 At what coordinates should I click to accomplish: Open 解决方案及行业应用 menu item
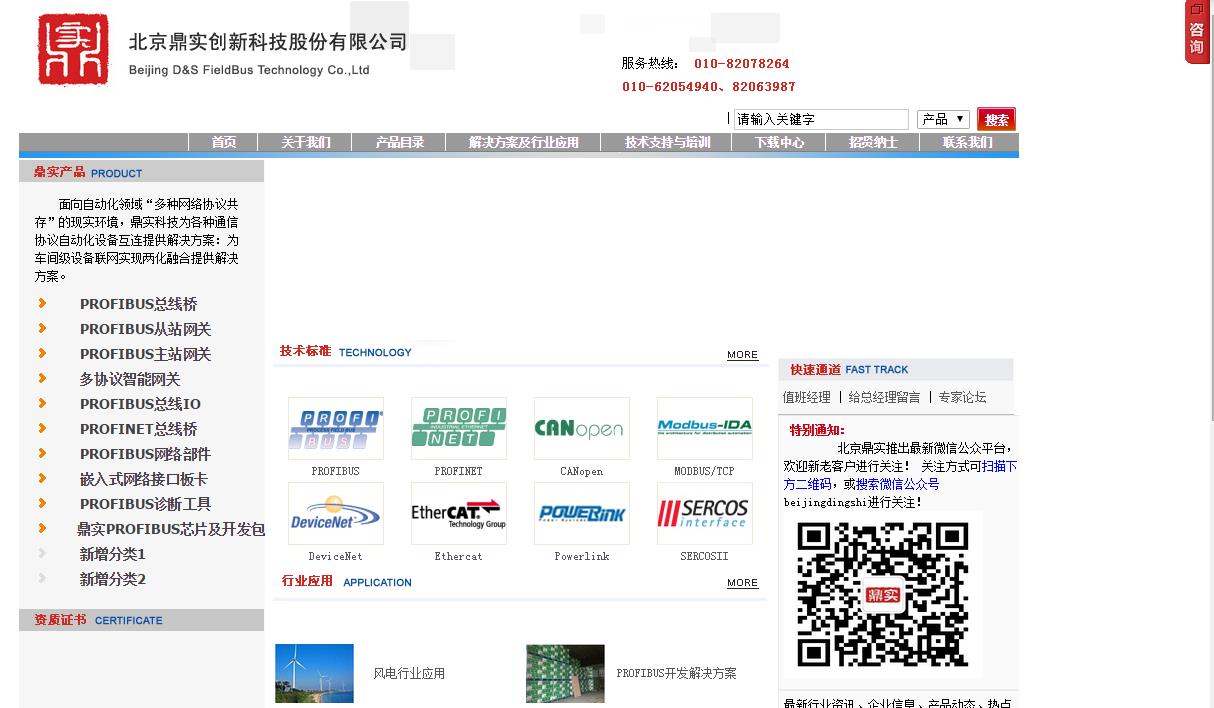pos(523,143)
